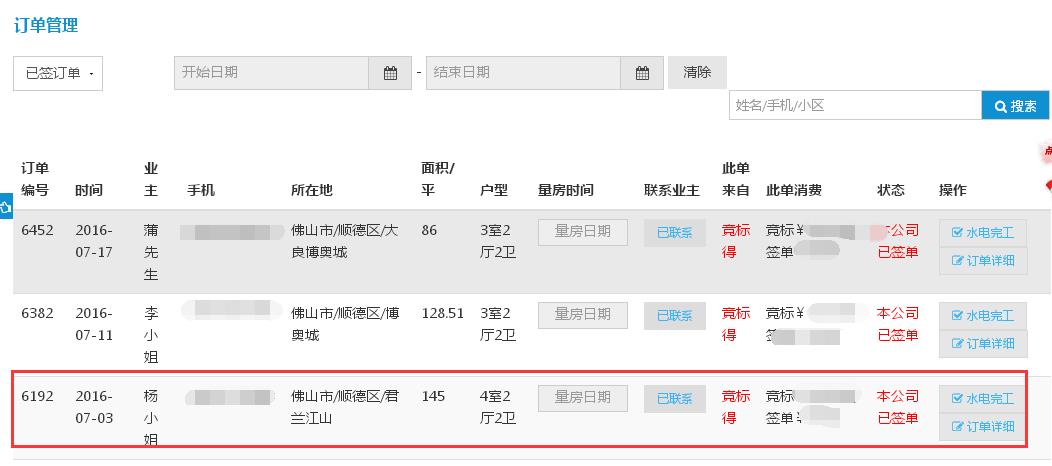The width and height of the screenshot is (1052, 466).
Task: Click the search button with magnifier icon
Action: click(1015, 106)
